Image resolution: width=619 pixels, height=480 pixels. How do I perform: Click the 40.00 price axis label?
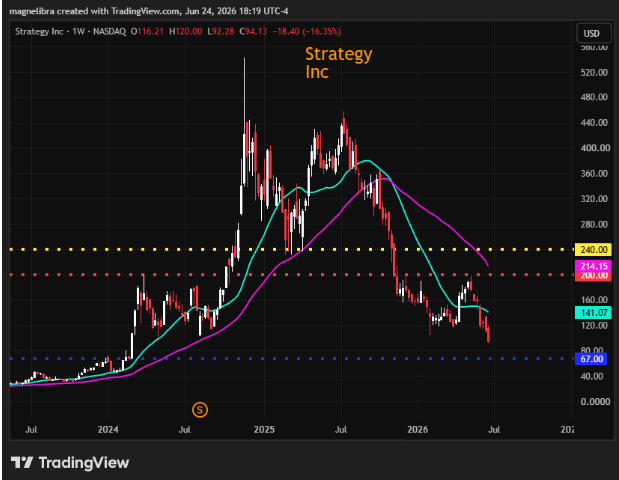tap(592, 376)
